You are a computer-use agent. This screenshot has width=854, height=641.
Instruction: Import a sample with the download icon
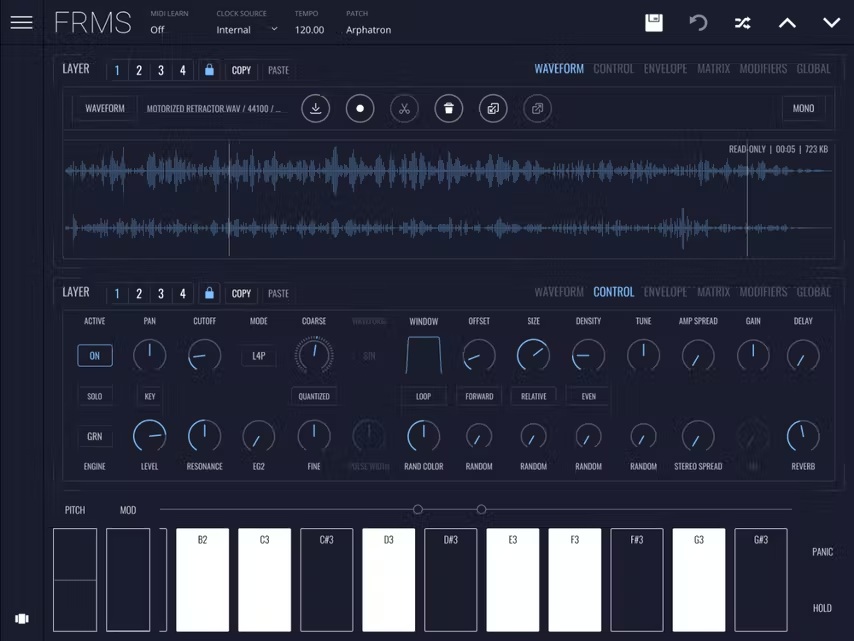[315, 108]
